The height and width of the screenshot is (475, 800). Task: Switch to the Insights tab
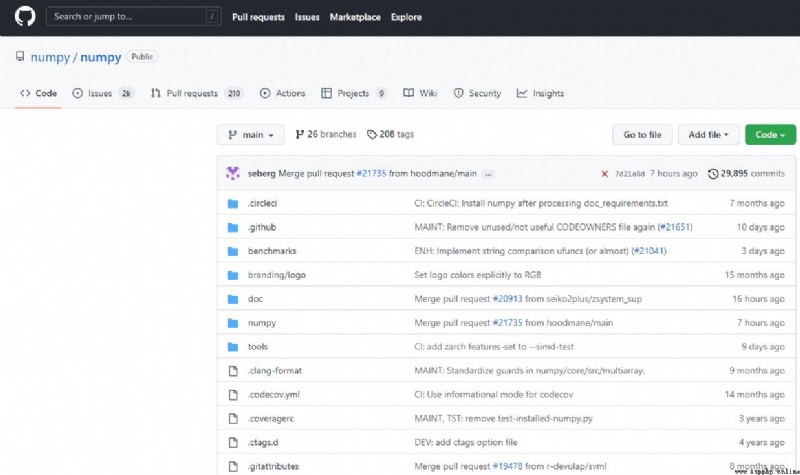pyautogui.click(x=540, y=93)
